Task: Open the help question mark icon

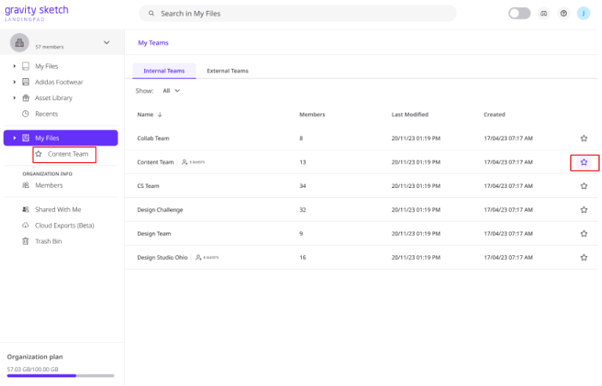Action: 563,13
